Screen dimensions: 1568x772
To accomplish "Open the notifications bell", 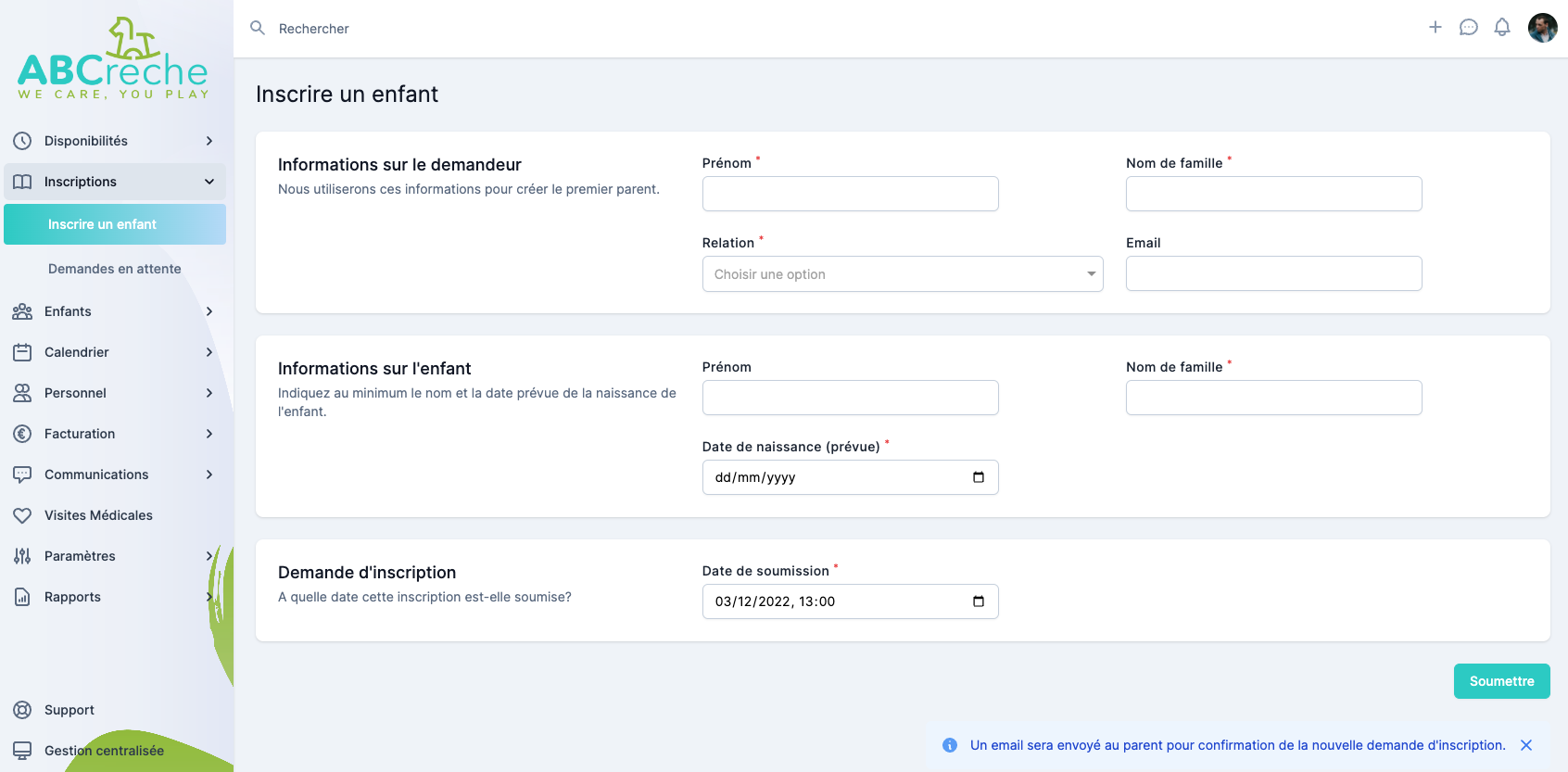I will pyautogui.click(x=1501, y=28).
